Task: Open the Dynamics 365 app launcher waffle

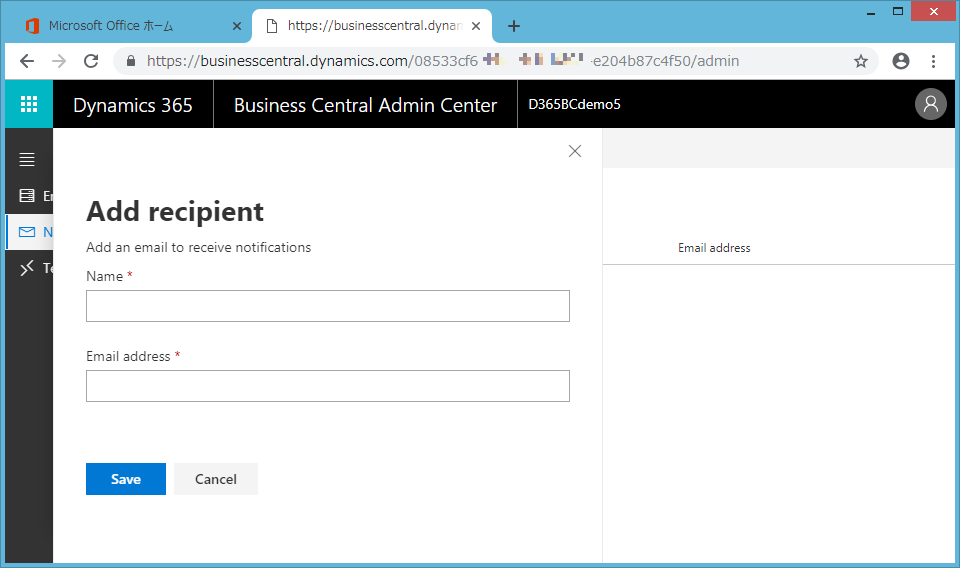Action: click(29, 104)
